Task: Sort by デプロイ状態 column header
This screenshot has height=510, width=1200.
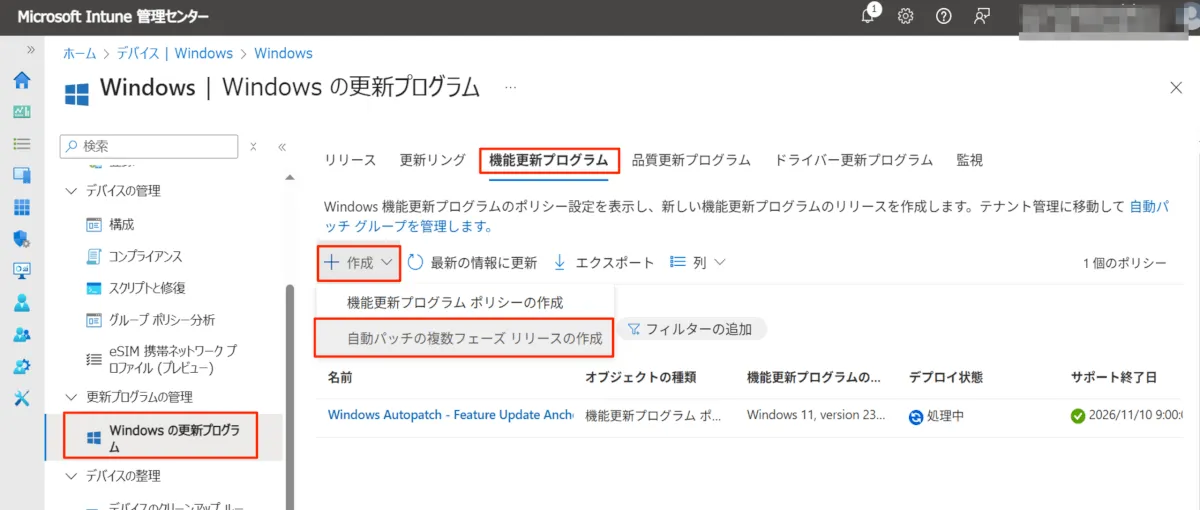Action: [x=946, y=377]
